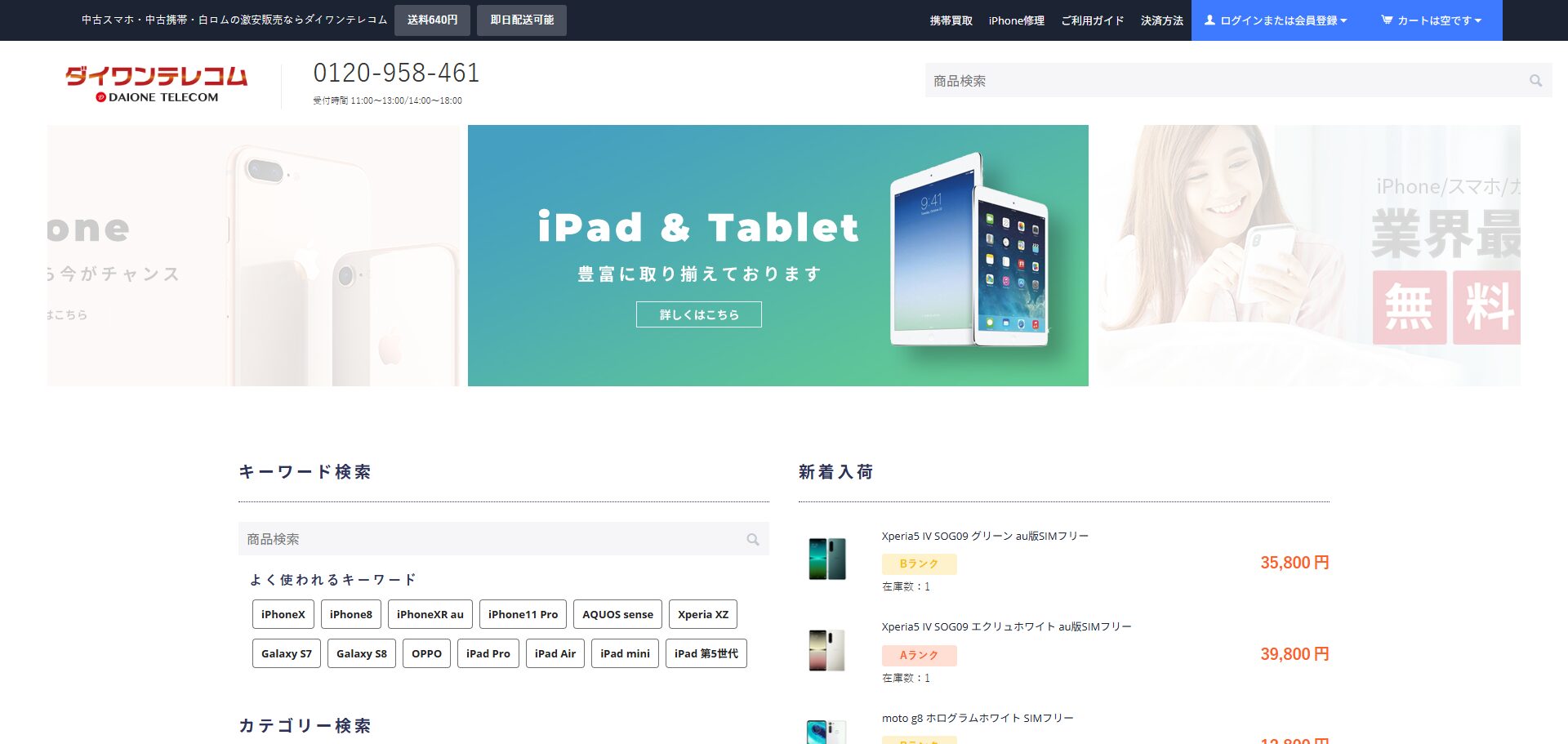This screenshot has width=1568, height=744.
Task: Select the iPhoneX keyword tag
Action: coord(283,614)
